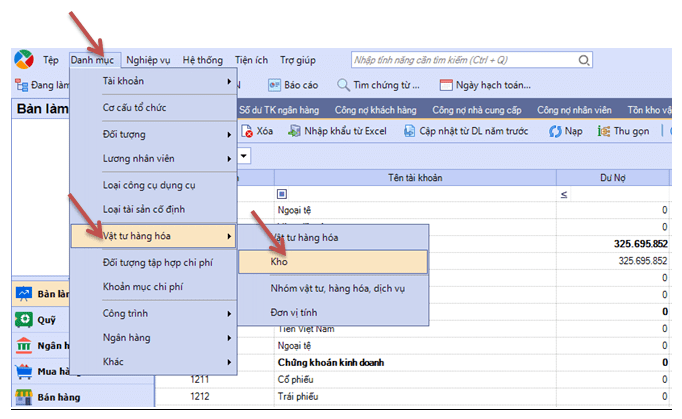Screen dimensions: 682x419
Task: Click the Thu gọn collapse icon
Action: click(605, 131)
